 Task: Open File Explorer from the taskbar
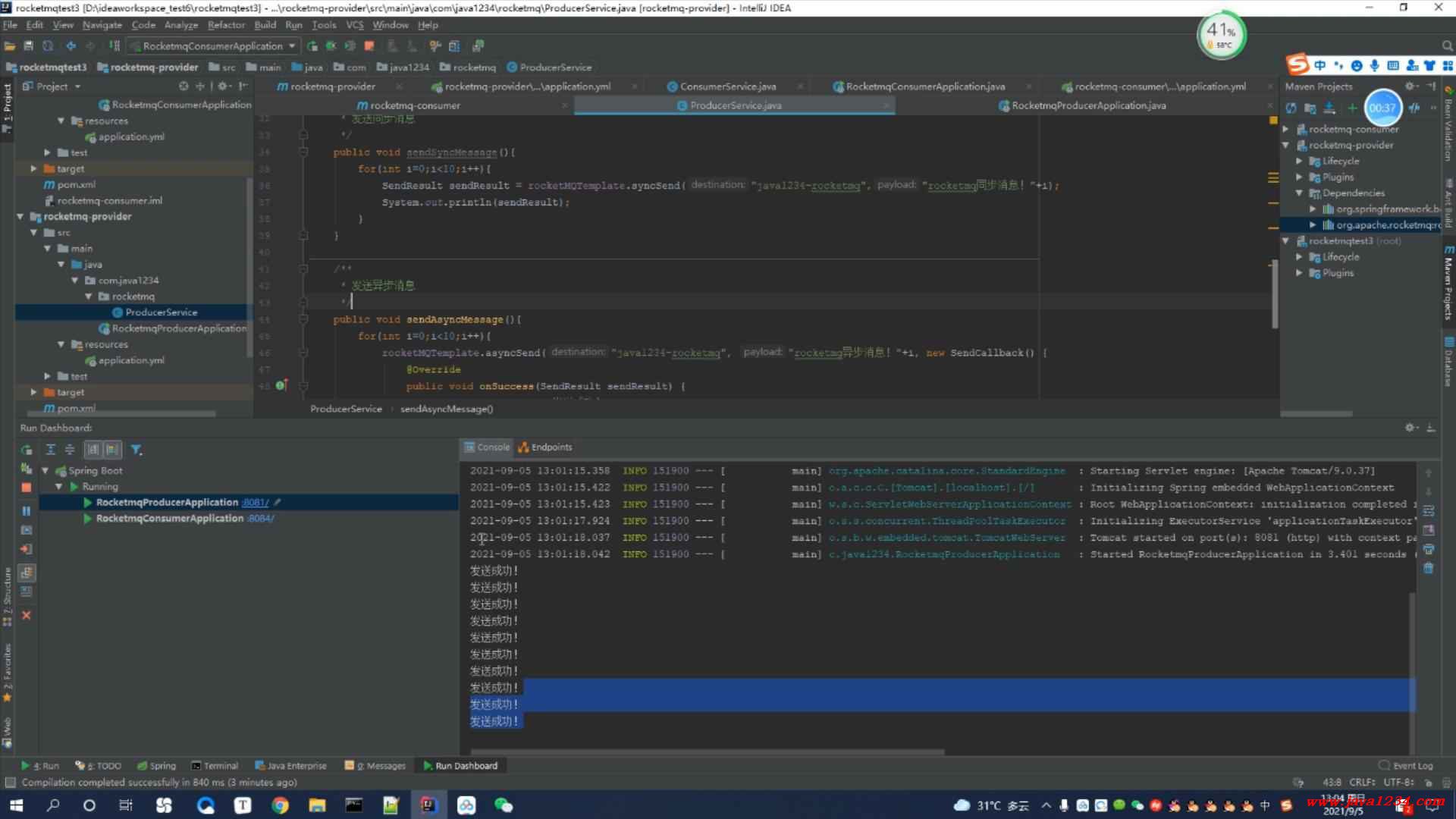pyautogui.click(x=317, y=805)
